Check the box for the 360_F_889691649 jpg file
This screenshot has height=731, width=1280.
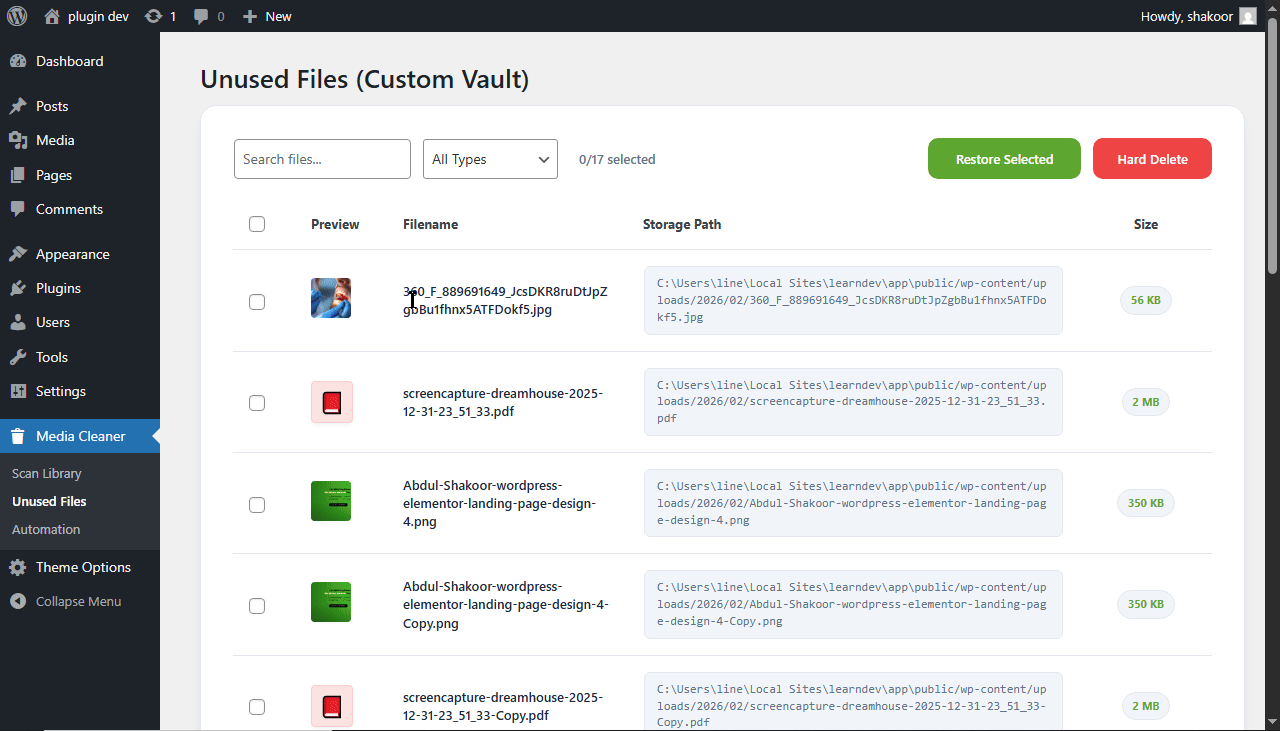[x=257, y=301]
